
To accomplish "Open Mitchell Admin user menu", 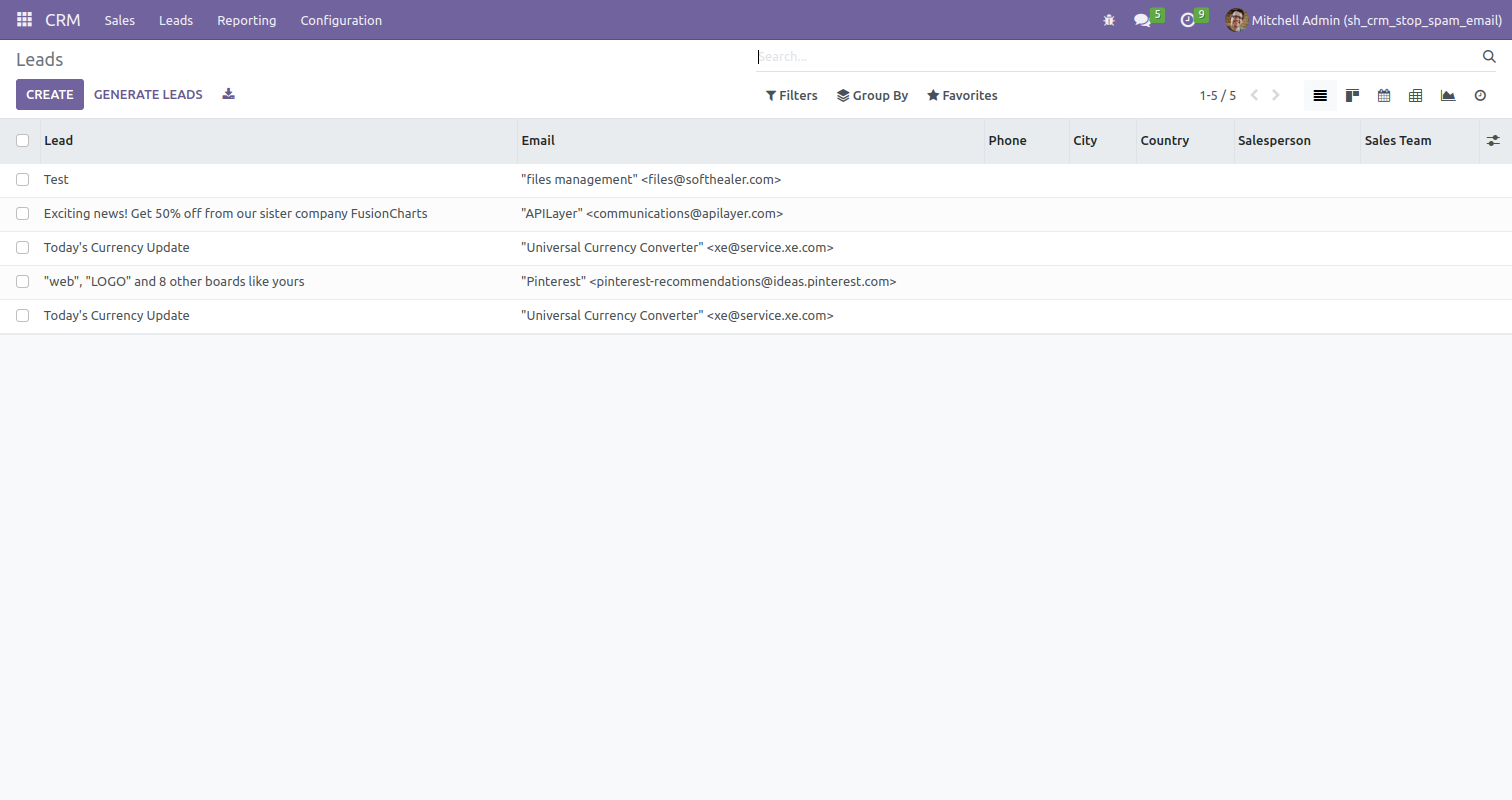I will pyautogui.click(x=1363, y=20).
